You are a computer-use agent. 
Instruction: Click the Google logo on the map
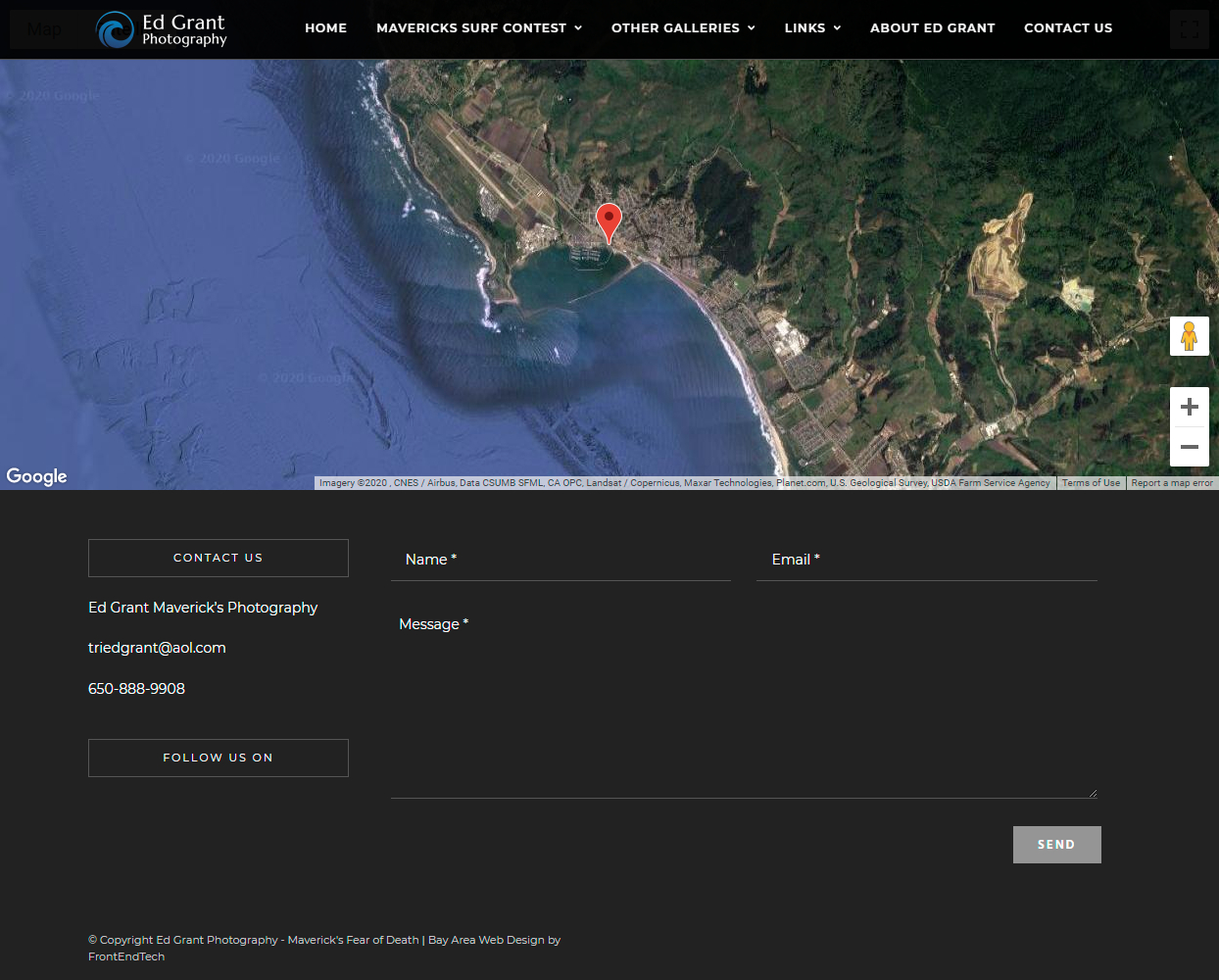pos(37,476)
